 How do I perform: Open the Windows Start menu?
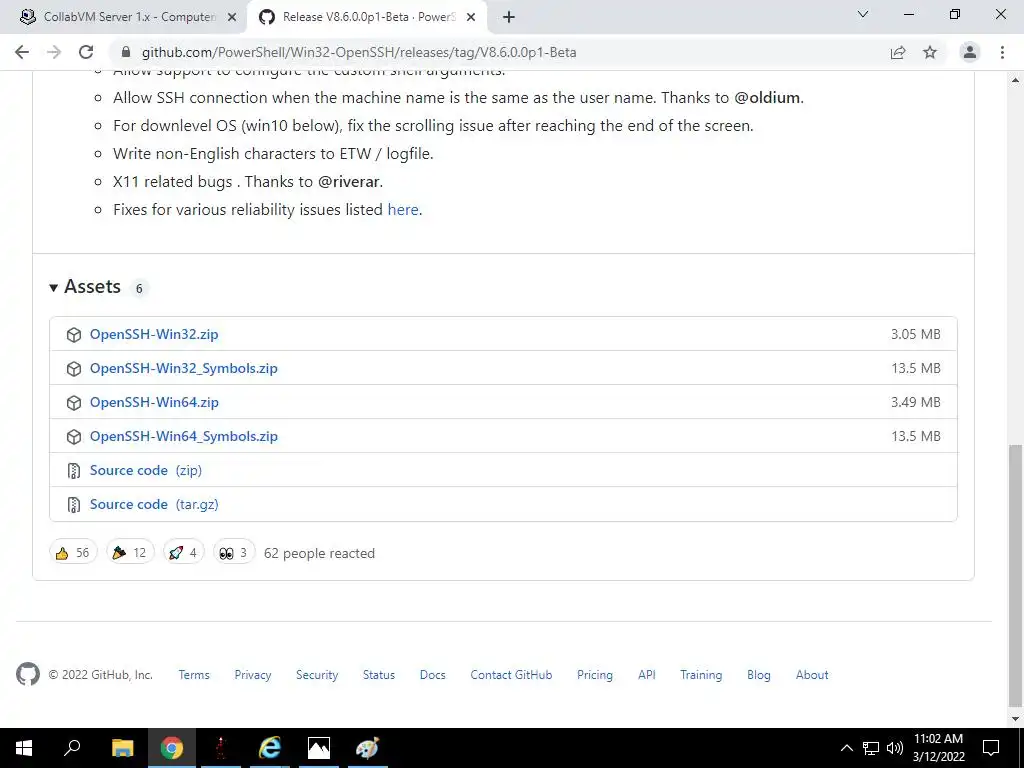(x=24, y=748)
